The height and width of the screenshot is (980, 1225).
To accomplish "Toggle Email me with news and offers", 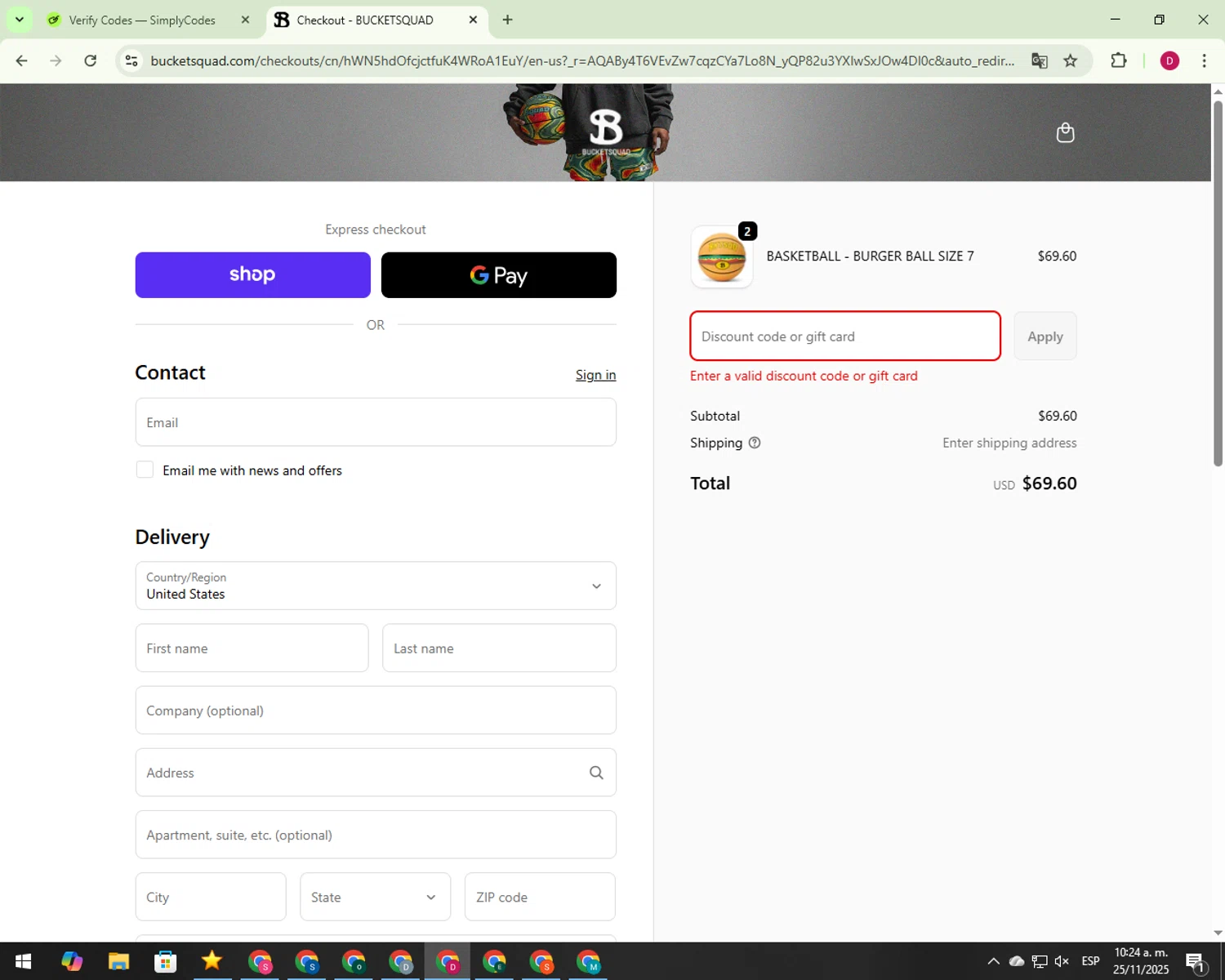I will point(145,470).
